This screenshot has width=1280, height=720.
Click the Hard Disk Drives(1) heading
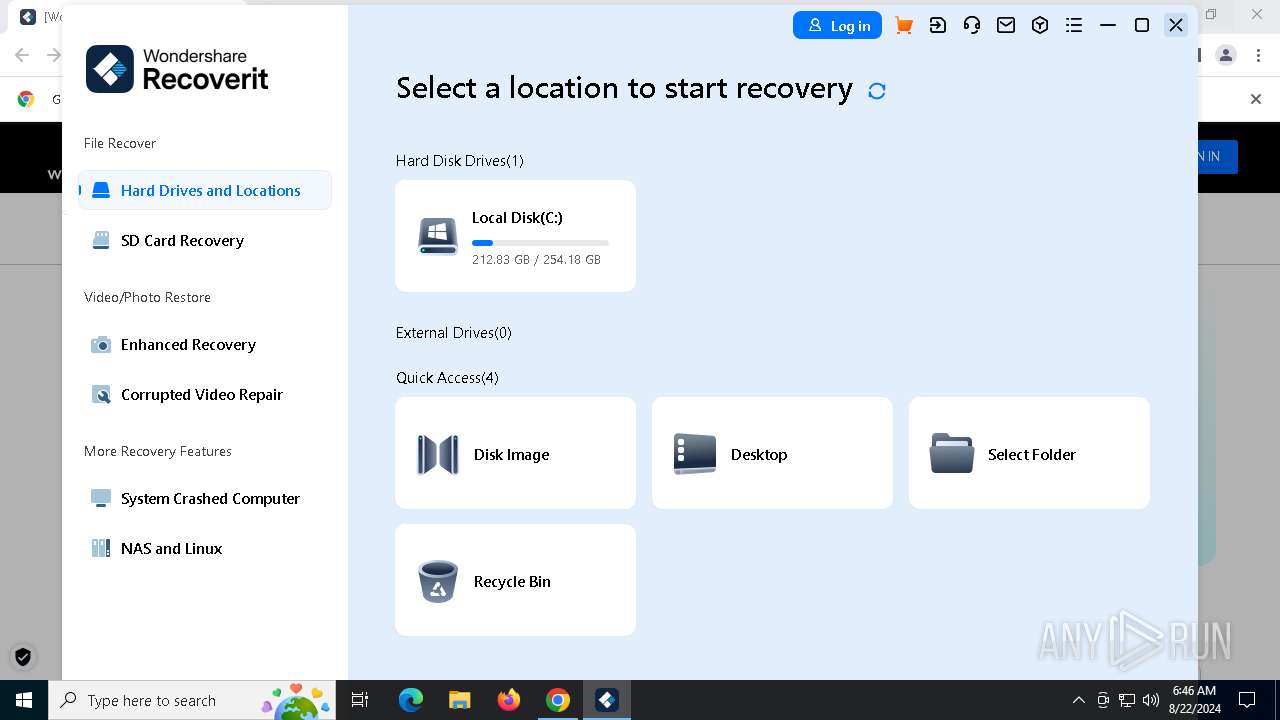pos(459,160)
